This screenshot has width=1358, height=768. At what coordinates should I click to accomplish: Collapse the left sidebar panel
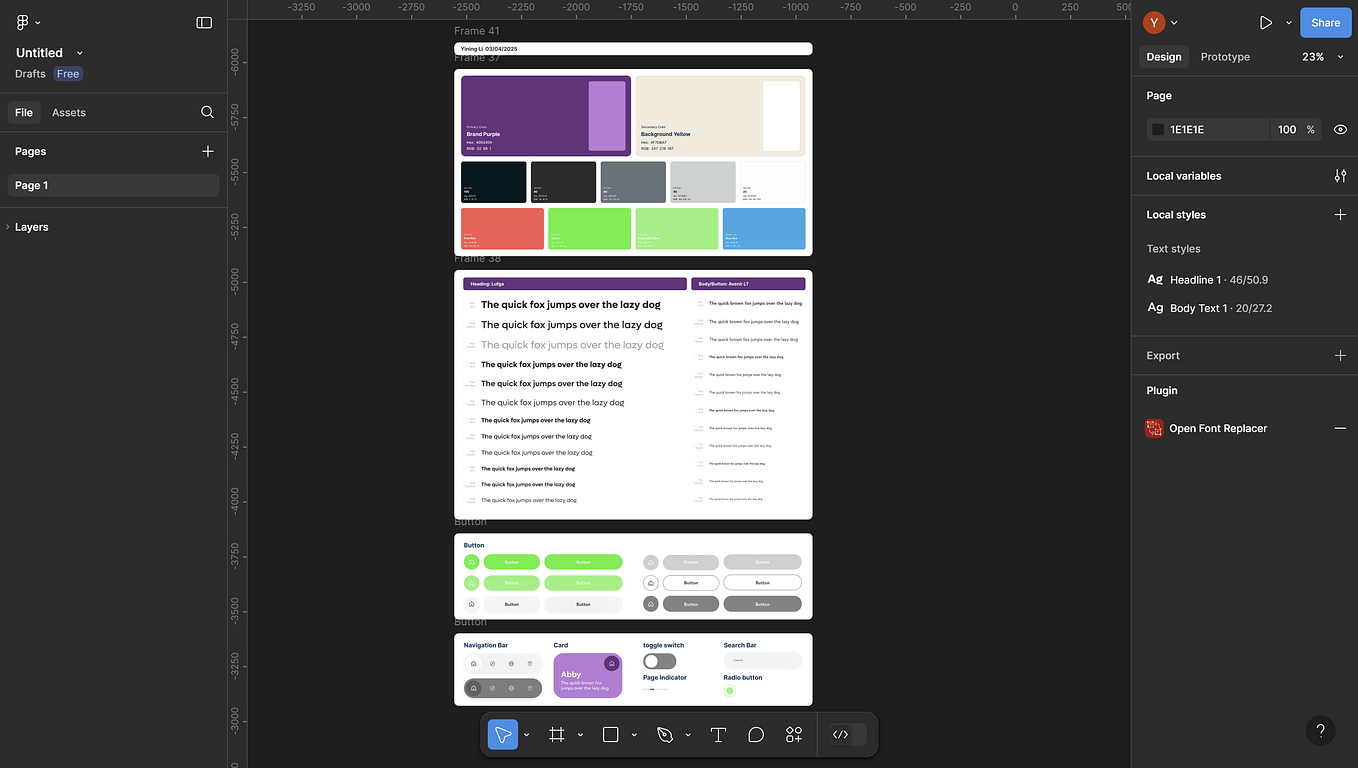204,22
